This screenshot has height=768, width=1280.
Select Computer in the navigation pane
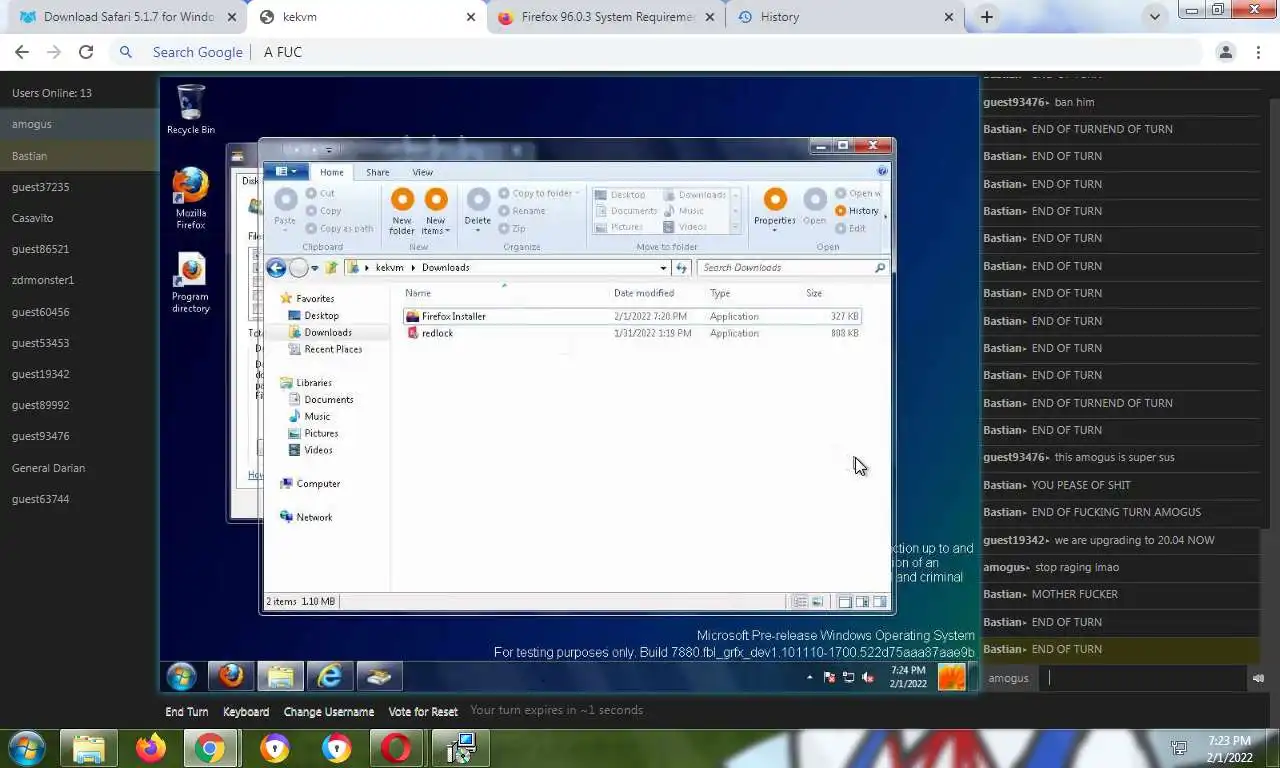[x=311, y=483]
